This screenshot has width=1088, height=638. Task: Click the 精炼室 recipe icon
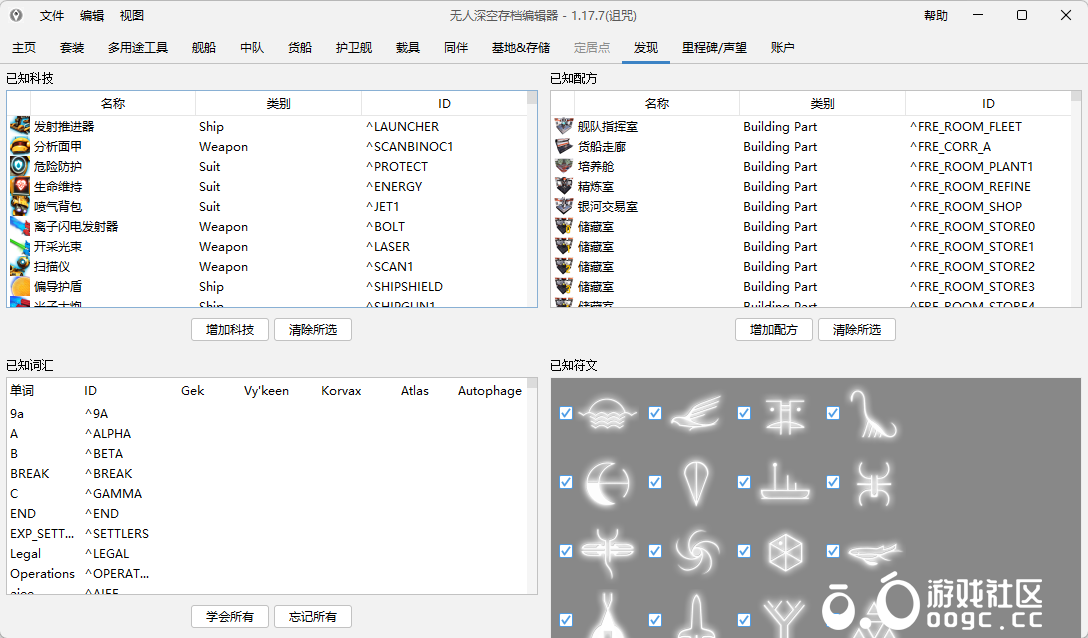564,187
